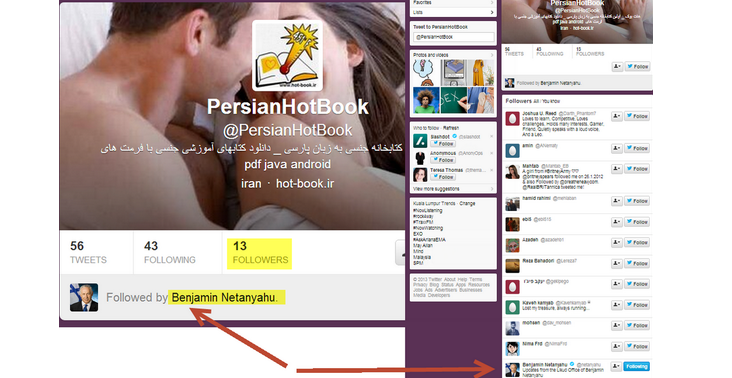The height and width of the screenshot is (378, 732).
Task: Click the Tweet to PersianHotBook text field
Action: (x=454, y=36)
